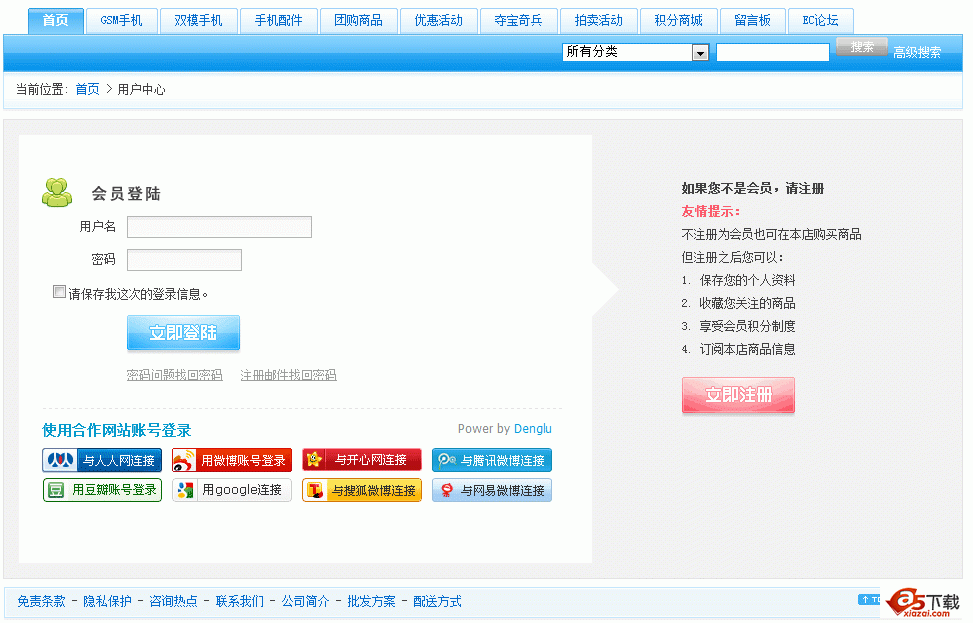
Task: Connect with Tencent Weibo button
Action: tap(491, 460)
